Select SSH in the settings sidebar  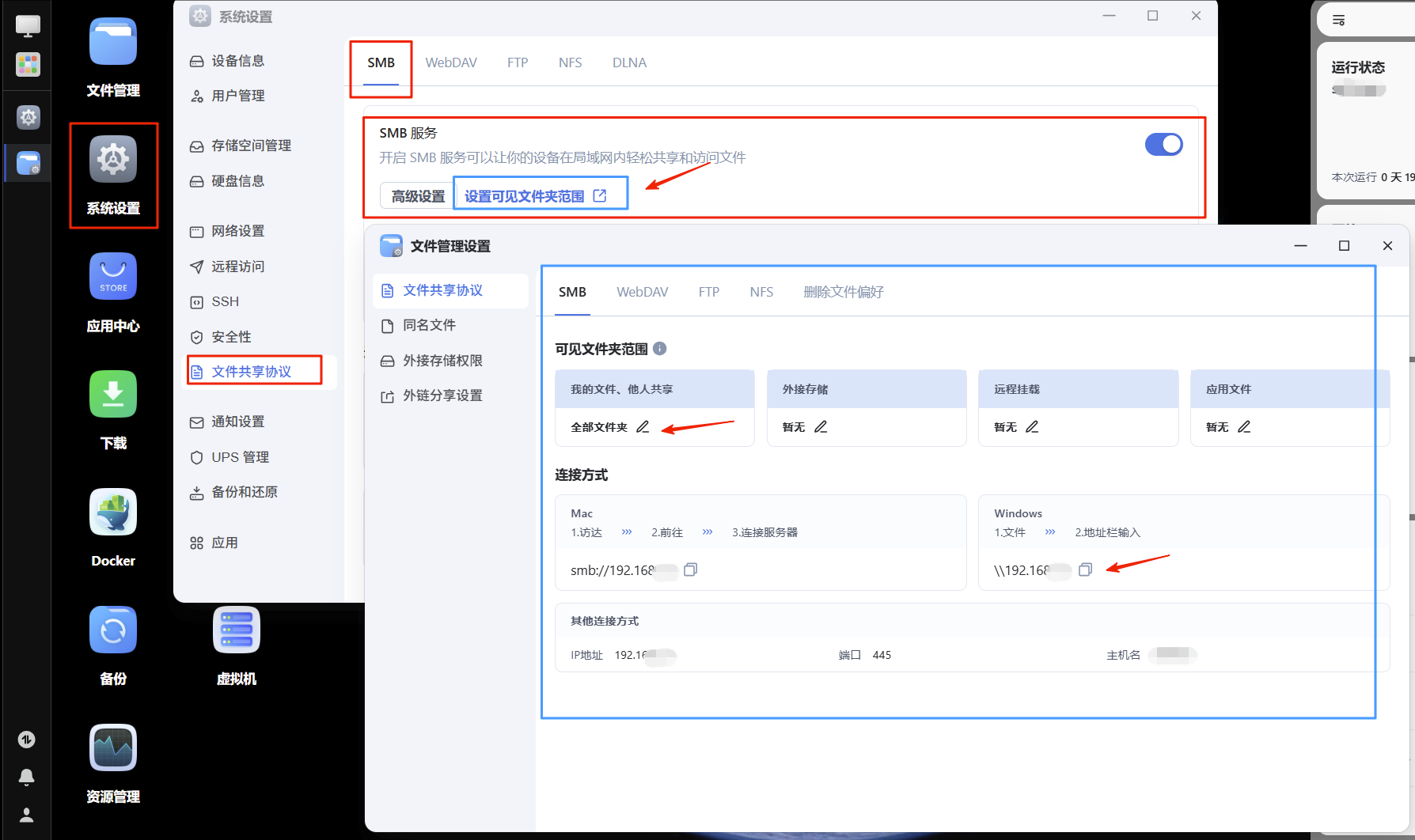point(259,301)
